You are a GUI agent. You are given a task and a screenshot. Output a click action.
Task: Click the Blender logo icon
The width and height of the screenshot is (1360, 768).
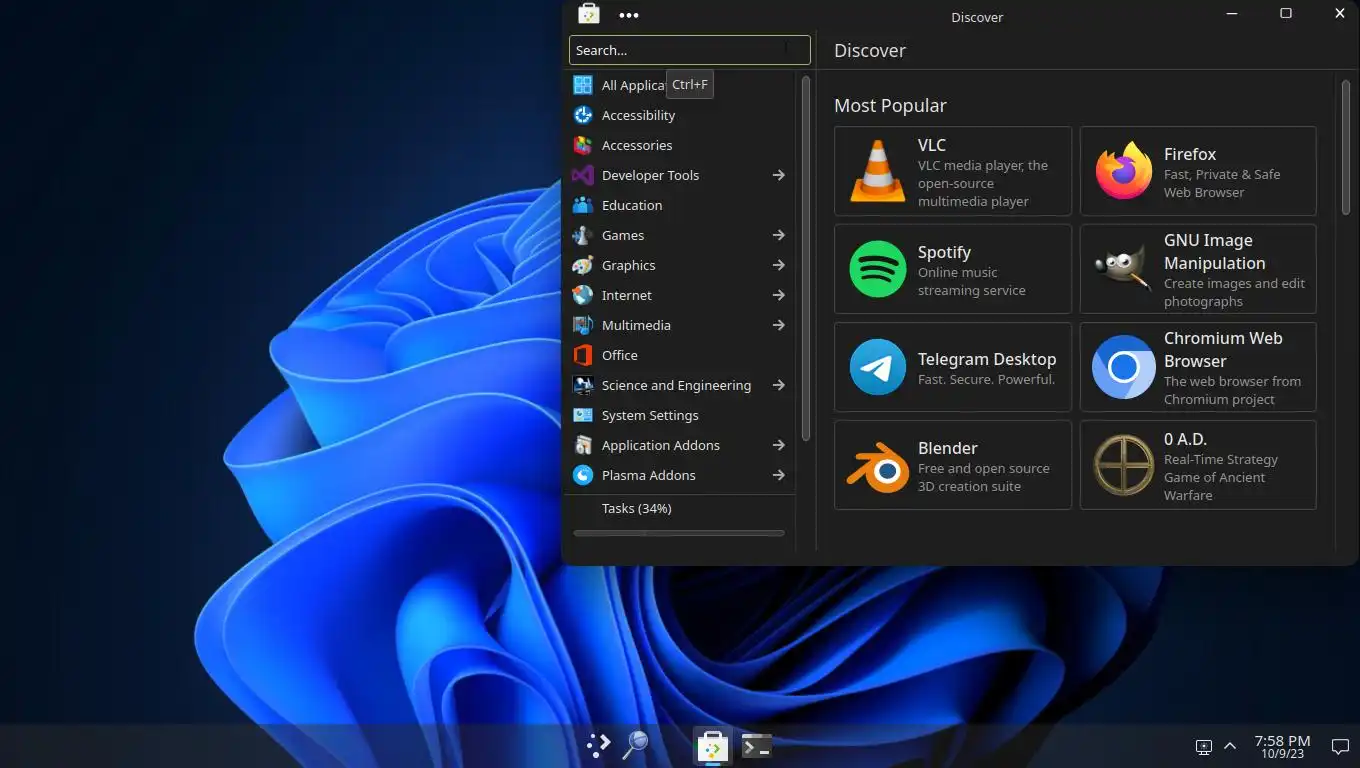pos(877,466)
